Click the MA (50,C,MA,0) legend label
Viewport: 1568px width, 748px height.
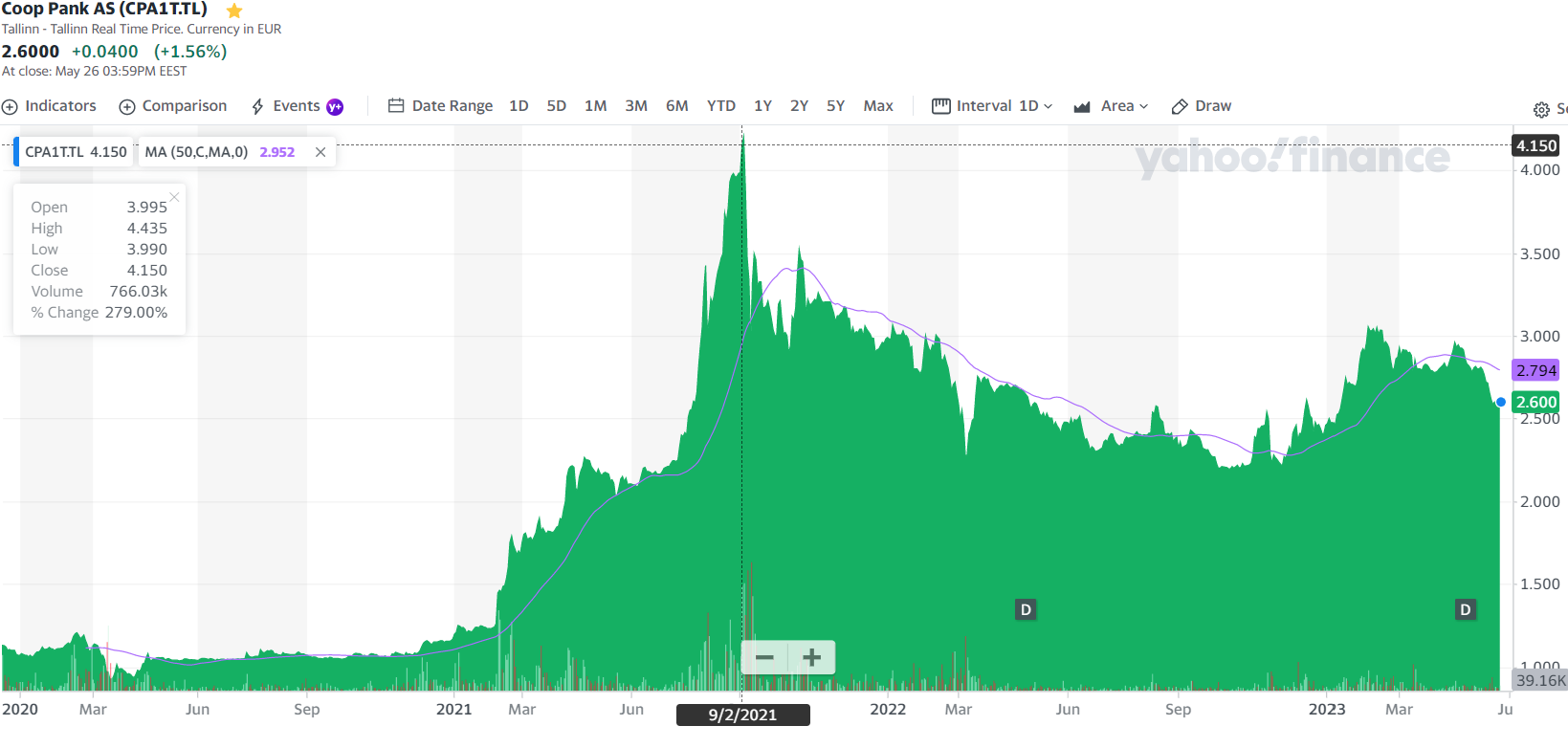[196, 152]
